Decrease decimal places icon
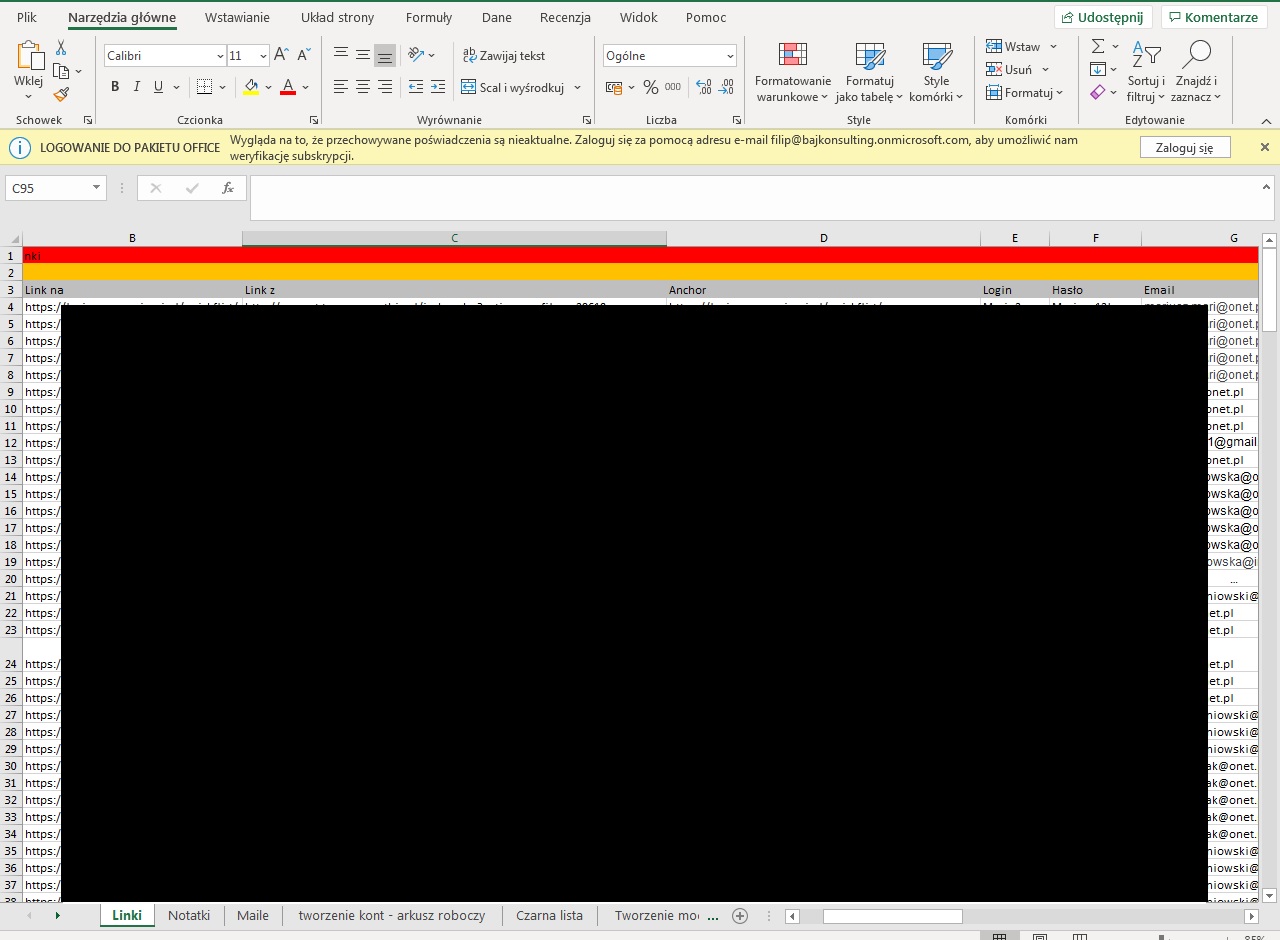The height and width of the screenshot is (940, 1280). (x=726, y=87)
